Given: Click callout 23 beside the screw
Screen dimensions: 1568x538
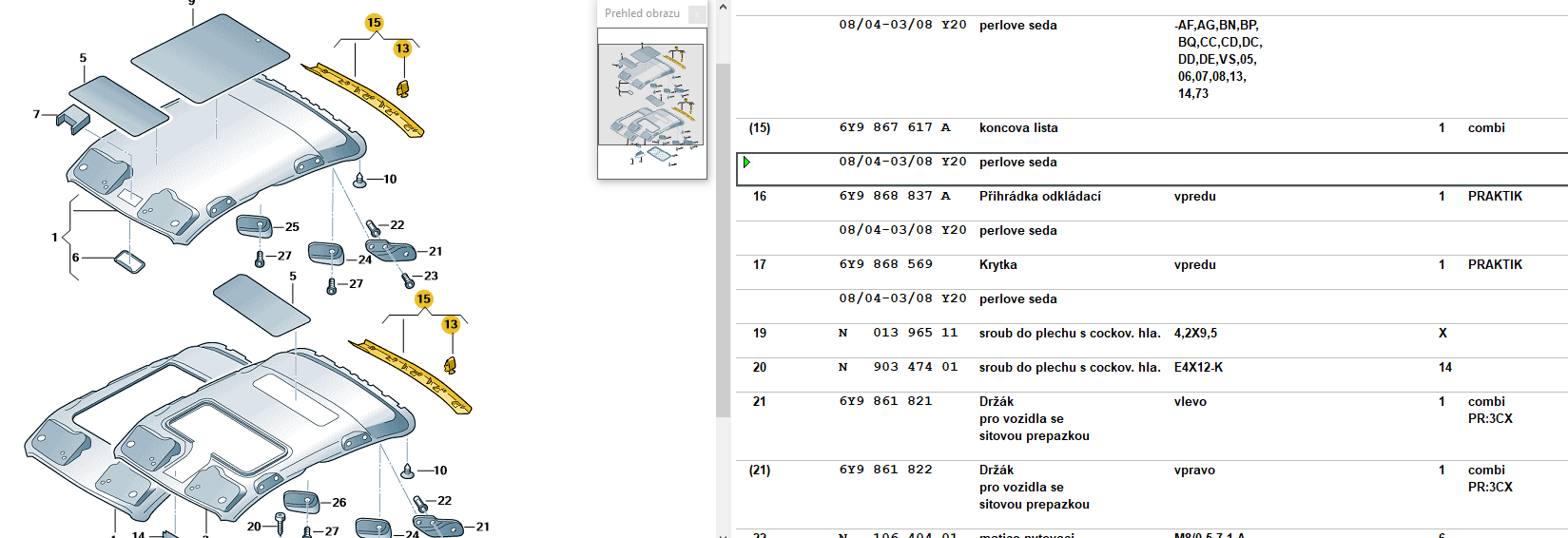Looking at the screenshot, I should pyautogui.click(x=431, y=277).
